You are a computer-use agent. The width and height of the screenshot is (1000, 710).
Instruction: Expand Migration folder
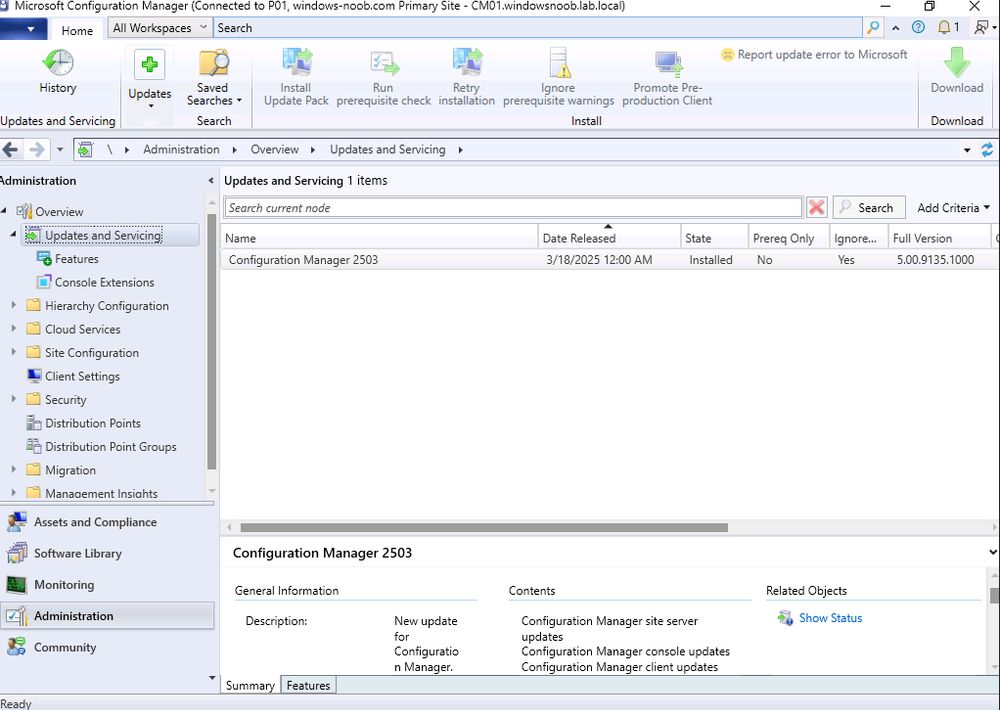tap(13, 470)
